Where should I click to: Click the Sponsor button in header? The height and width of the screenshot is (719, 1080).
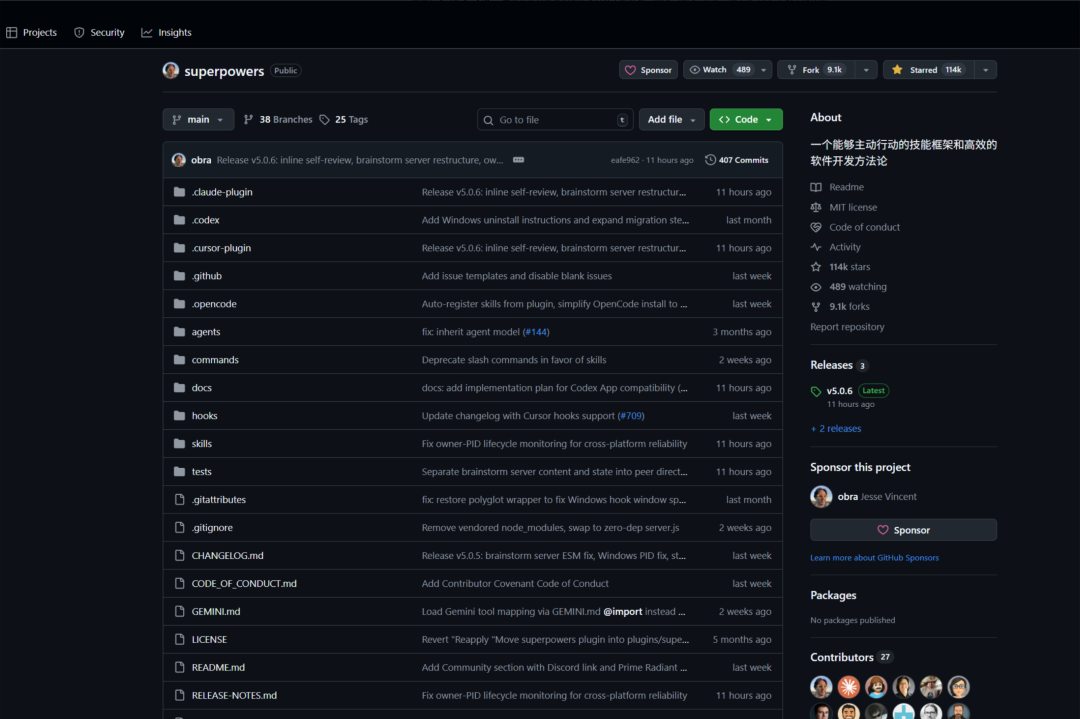(x=648, y=70)
